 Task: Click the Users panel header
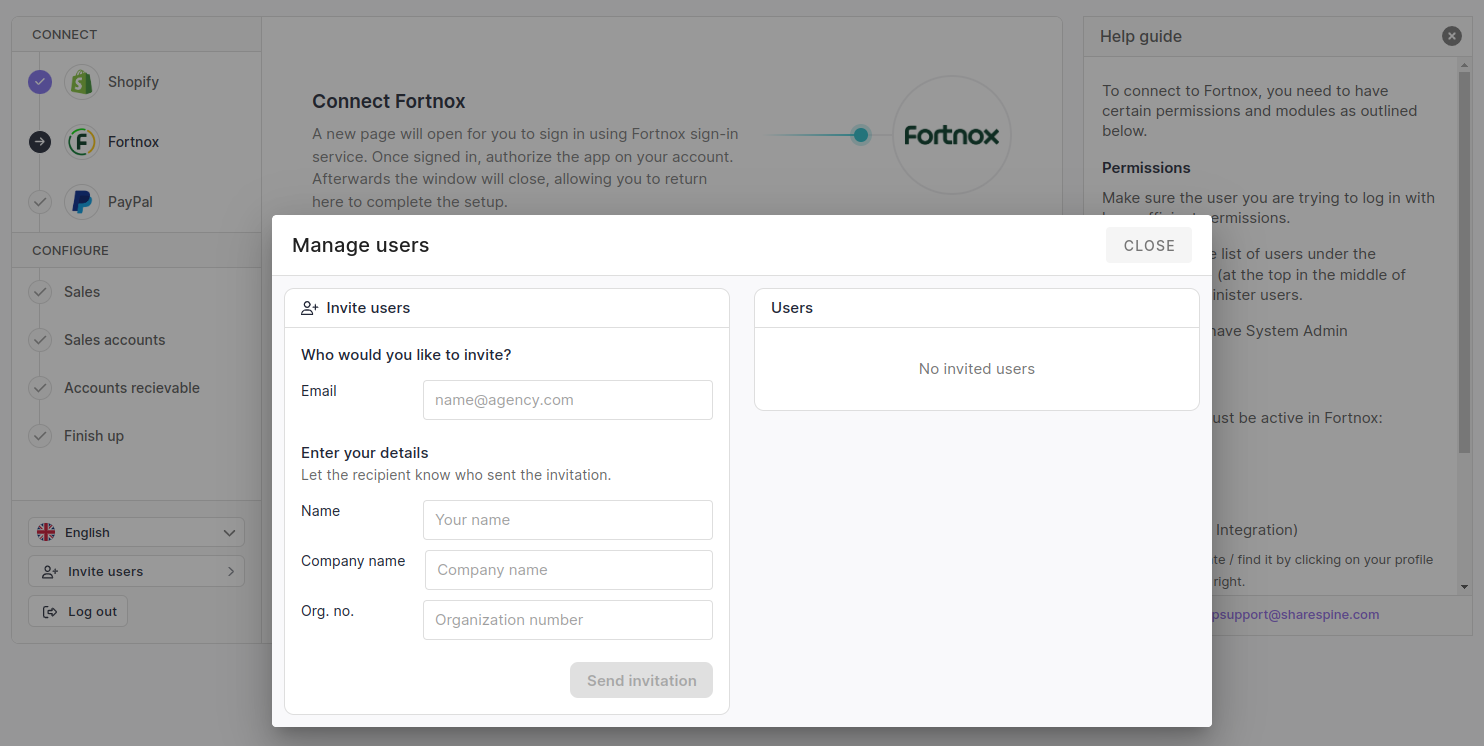click(x=977, y=308)
